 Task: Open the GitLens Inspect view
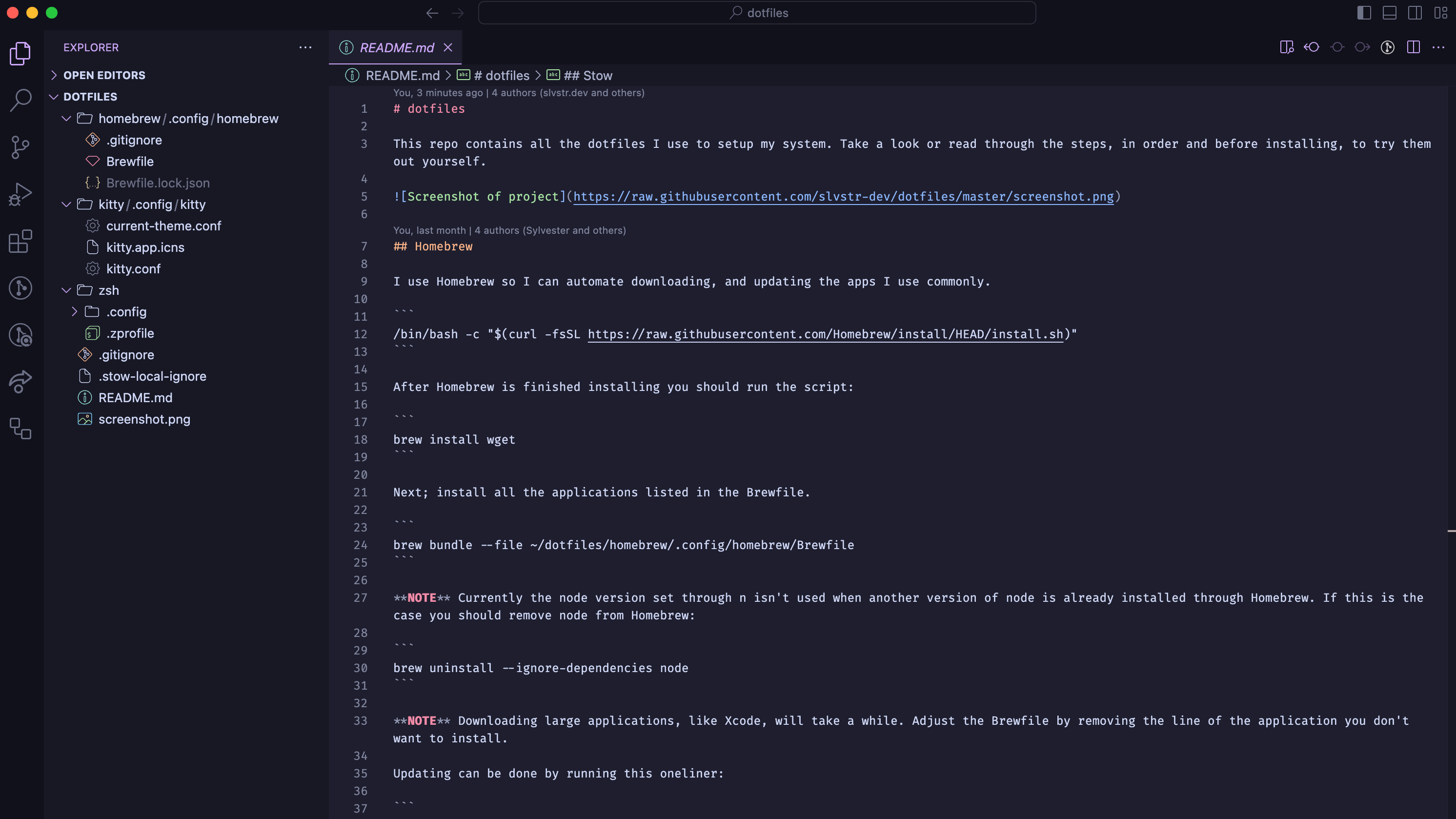pos(21,335)
